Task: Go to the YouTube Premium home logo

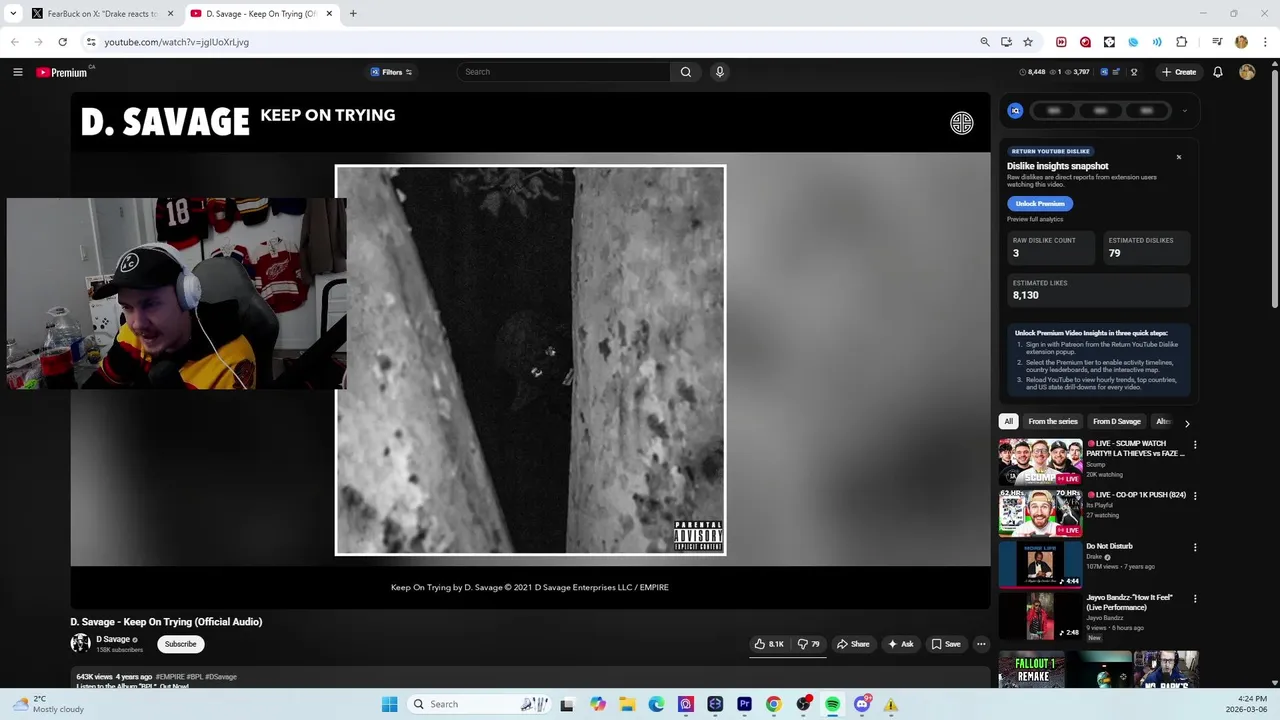Action: (x=62, y=72)
